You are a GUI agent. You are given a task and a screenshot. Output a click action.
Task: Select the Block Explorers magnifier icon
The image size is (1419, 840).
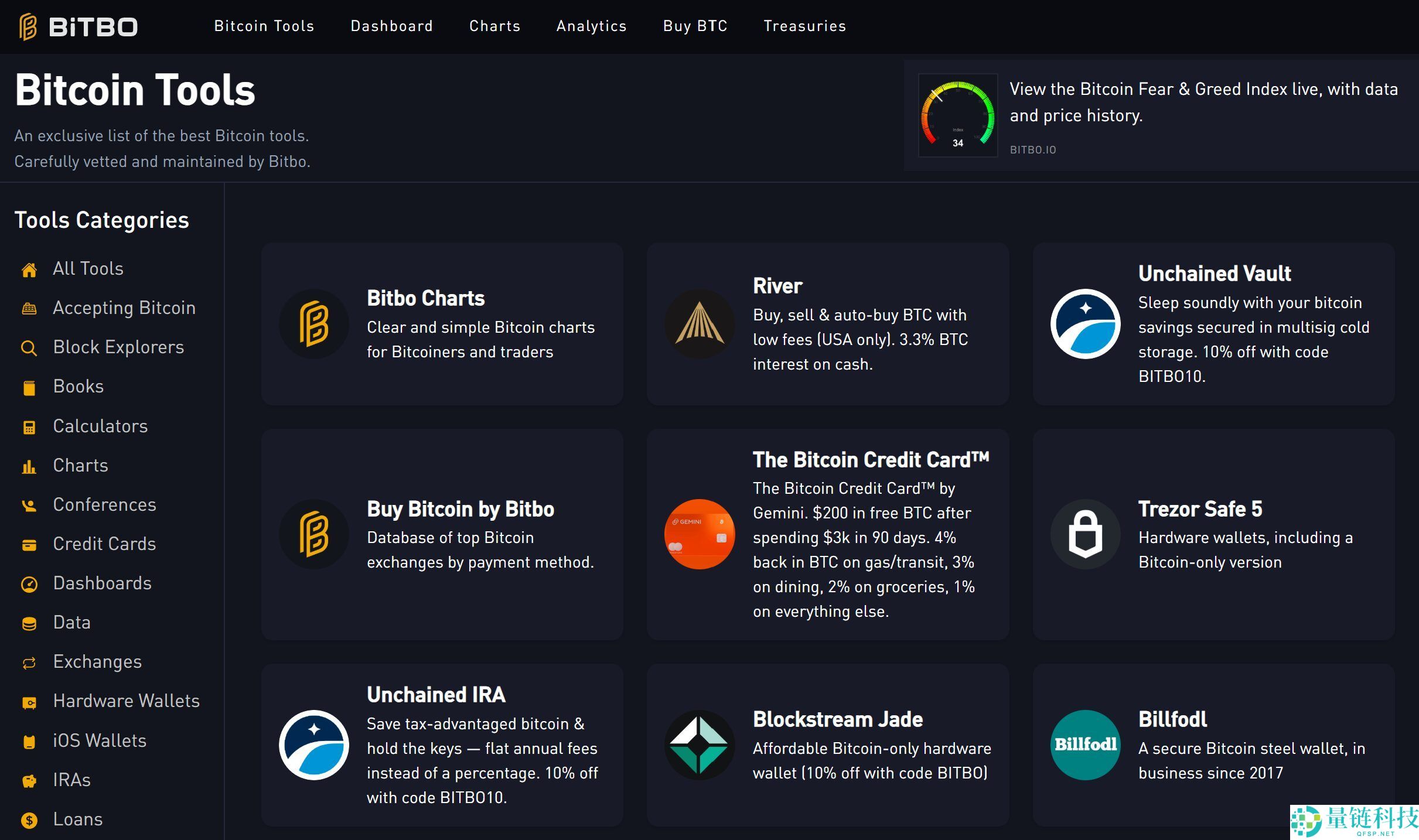point(29,348)
